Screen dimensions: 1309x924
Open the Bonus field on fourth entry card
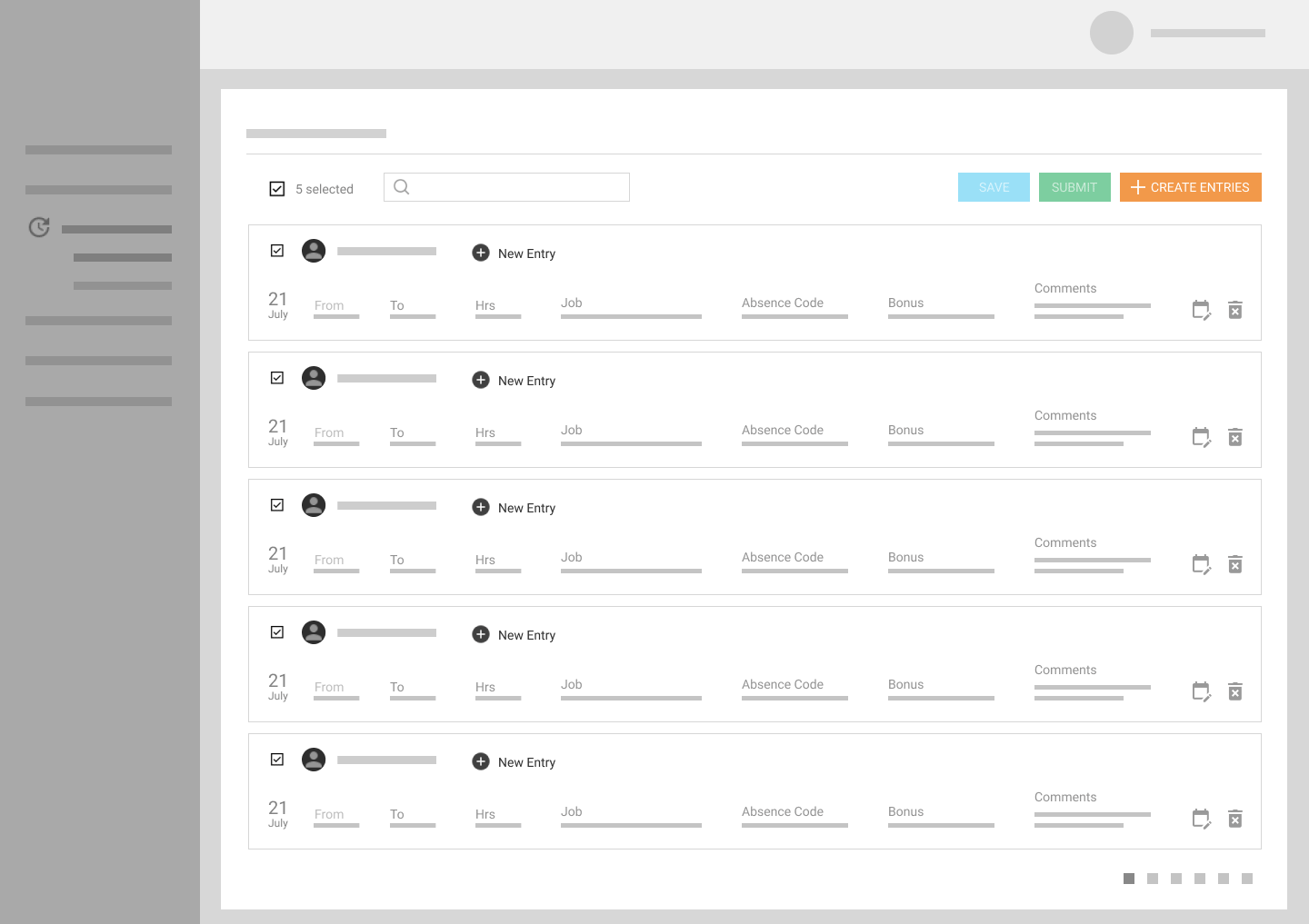point(941,689)
